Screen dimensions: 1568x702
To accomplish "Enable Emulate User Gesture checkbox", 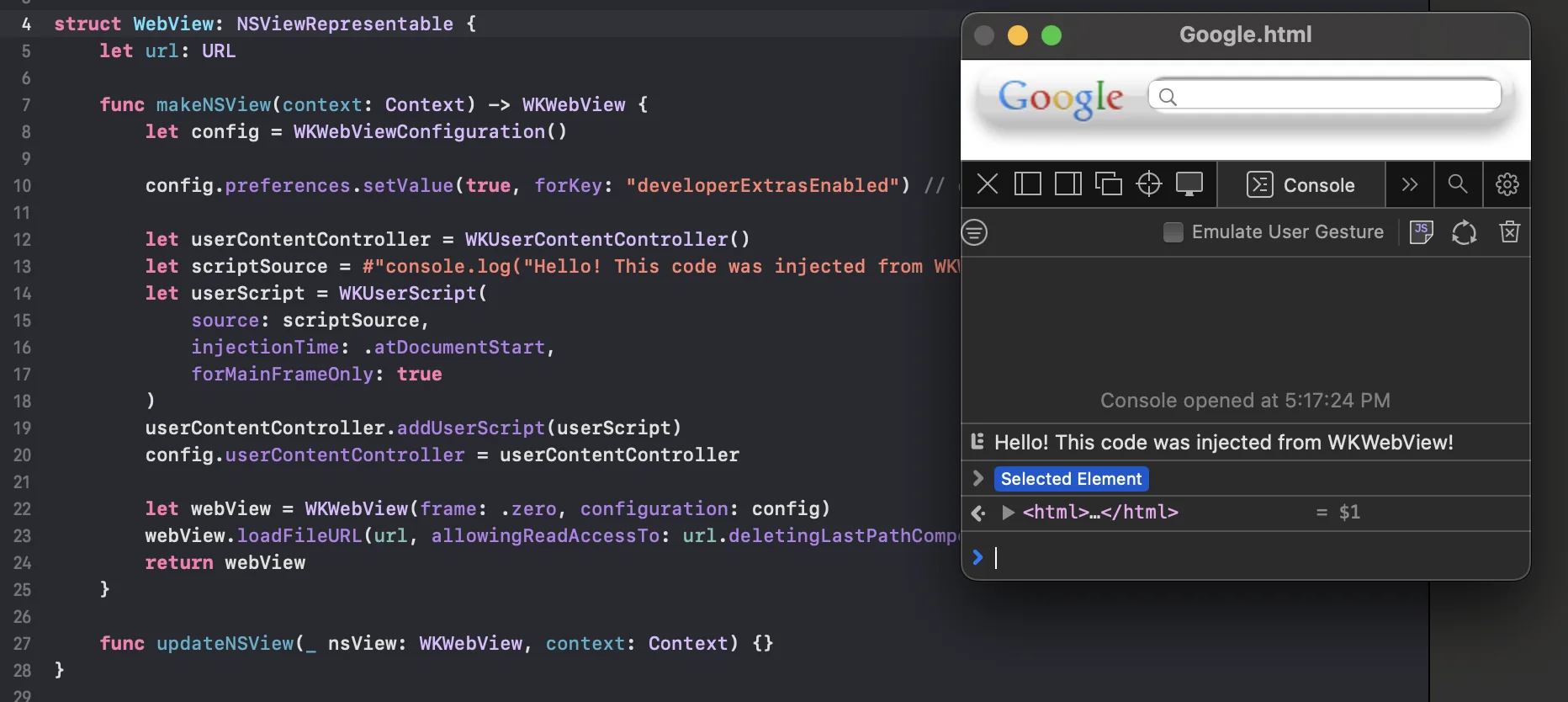I will pos(1173,232).
